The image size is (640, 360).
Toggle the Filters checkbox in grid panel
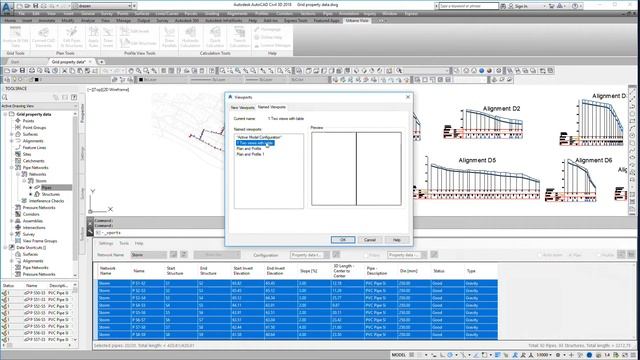point(366,255)
